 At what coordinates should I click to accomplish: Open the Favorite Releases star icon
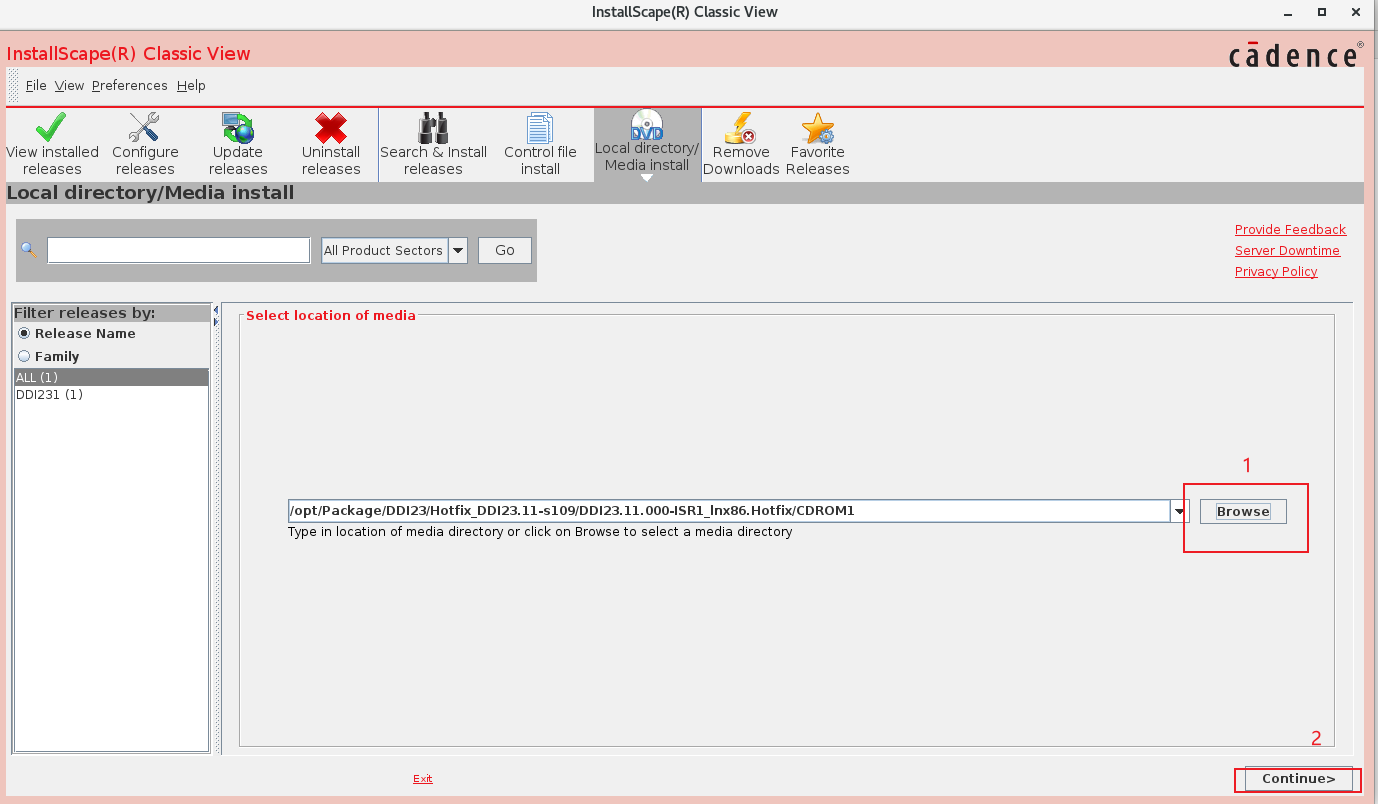click(x=817, y=129)
